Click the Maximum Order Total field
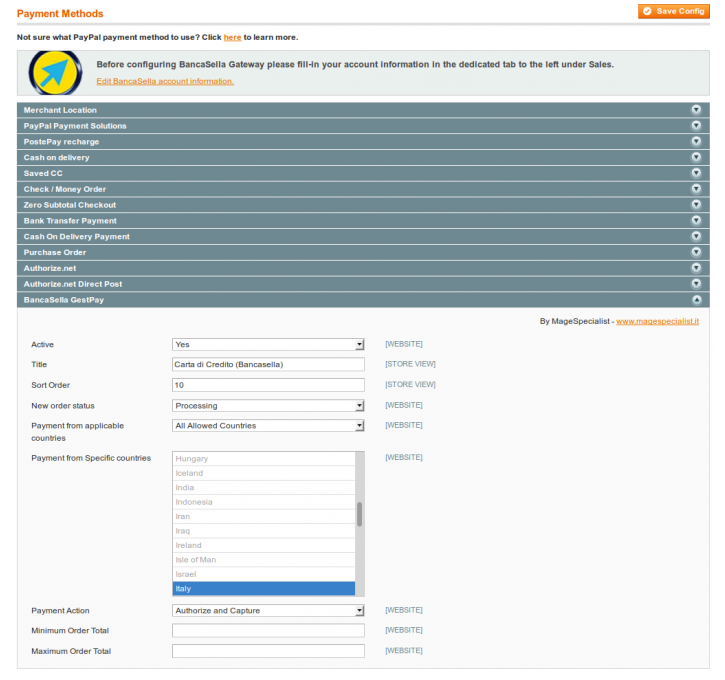This screenshot has width=725, height=680. coord(268,651)
